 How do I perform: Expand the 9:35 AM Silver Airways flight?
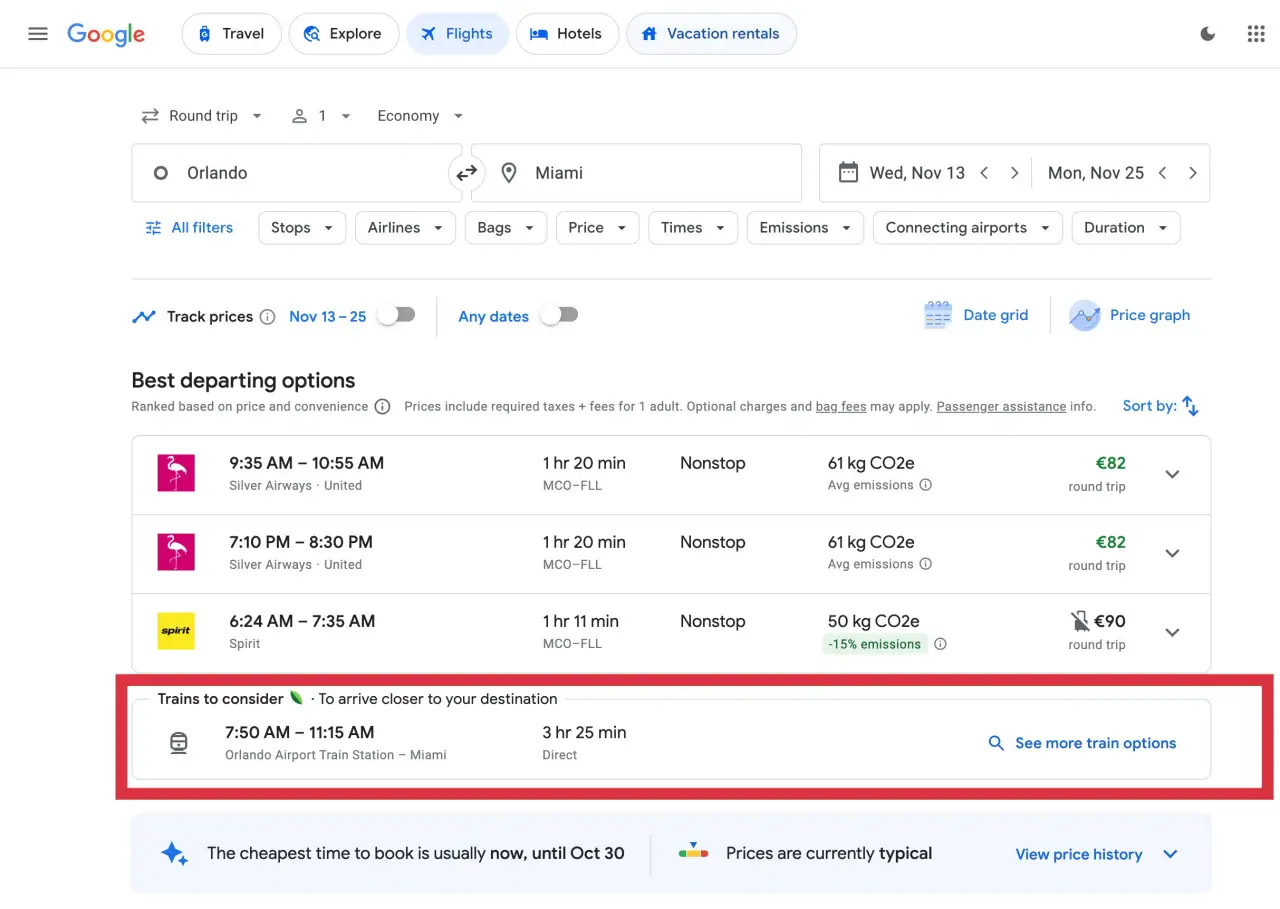point(1173,475)
